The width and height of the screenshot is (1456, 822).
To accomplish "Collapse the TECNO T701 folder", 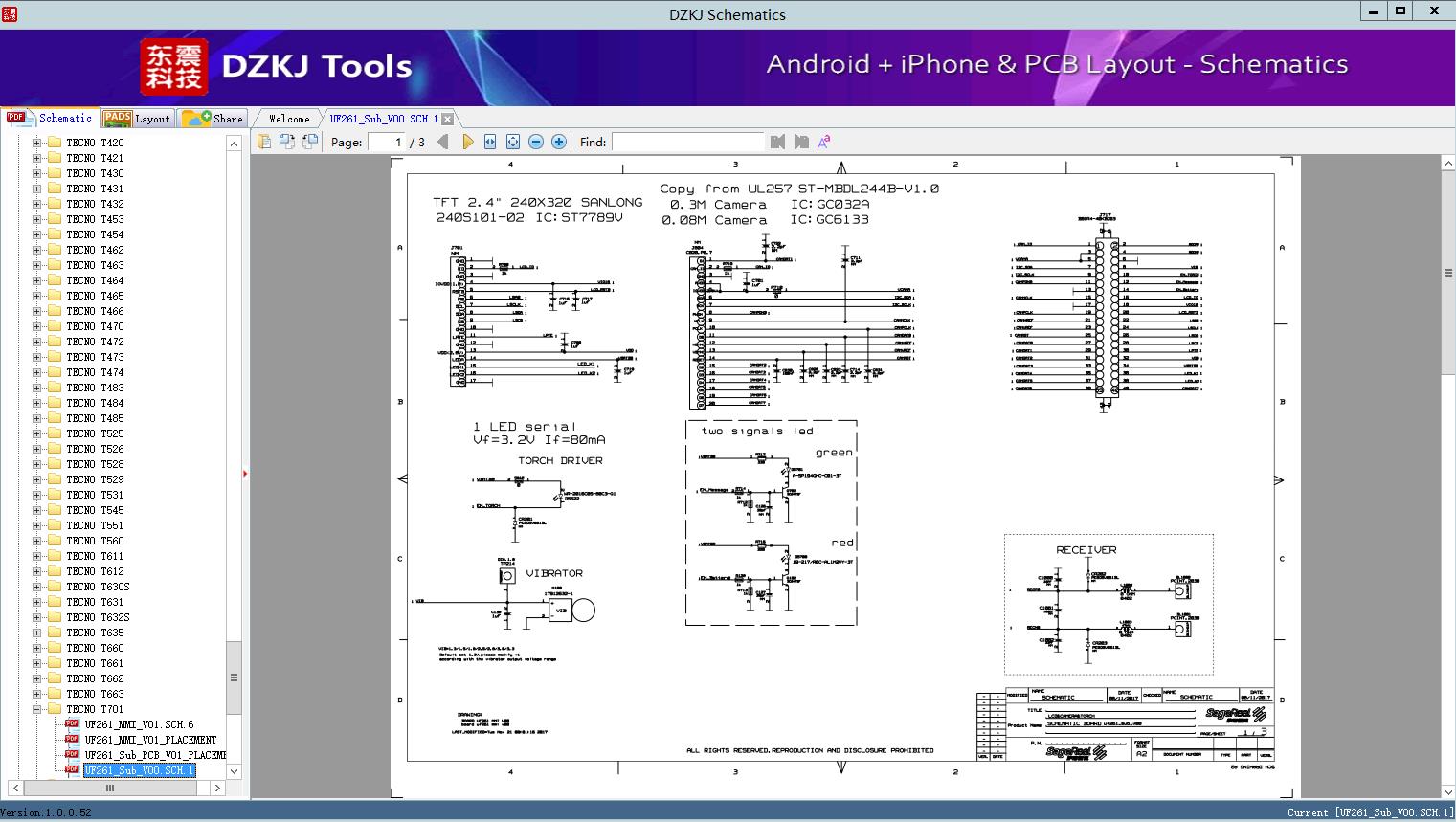I will click(36, 709).
